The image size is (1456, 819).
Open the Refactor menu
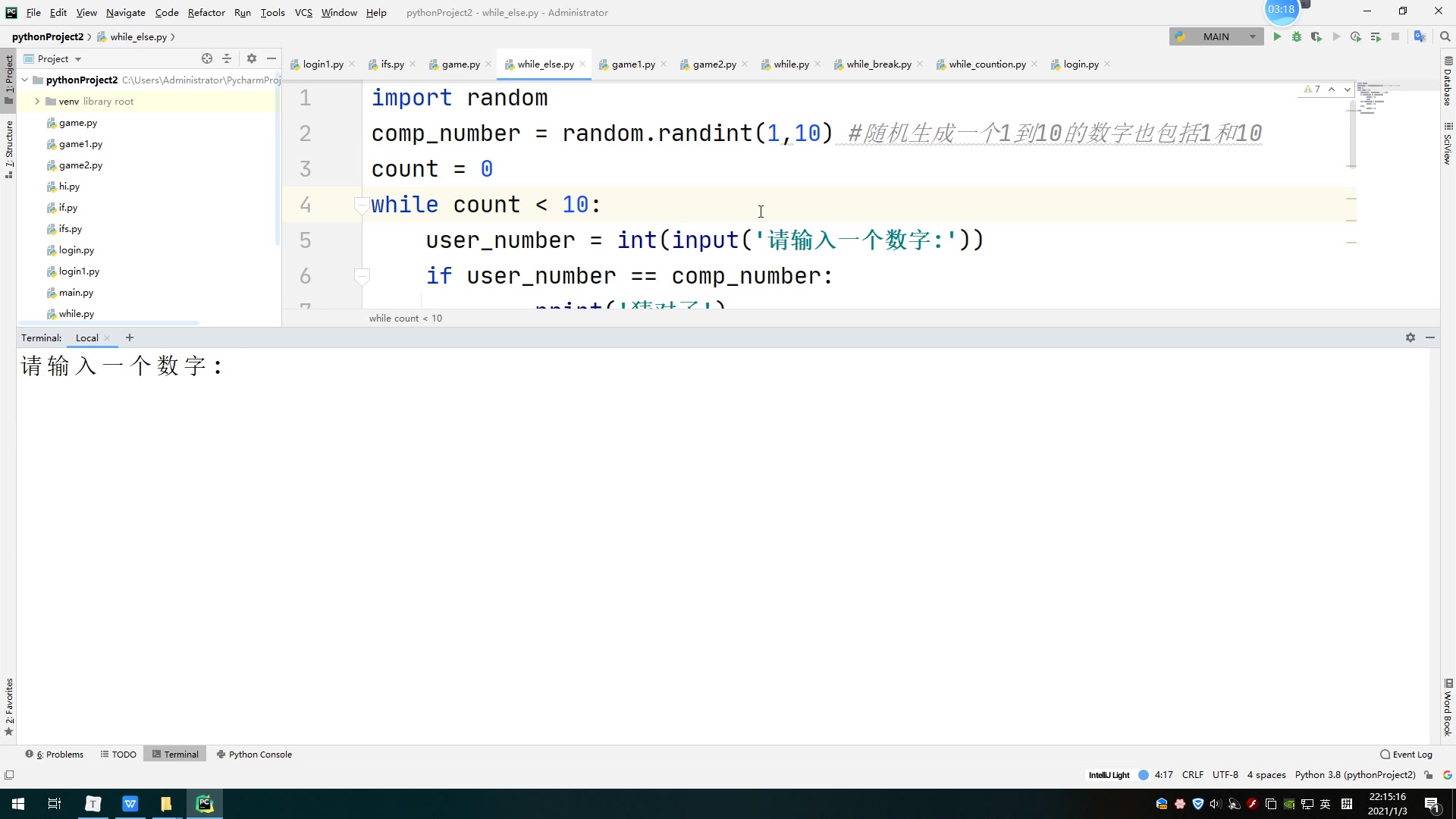(206, 12)
